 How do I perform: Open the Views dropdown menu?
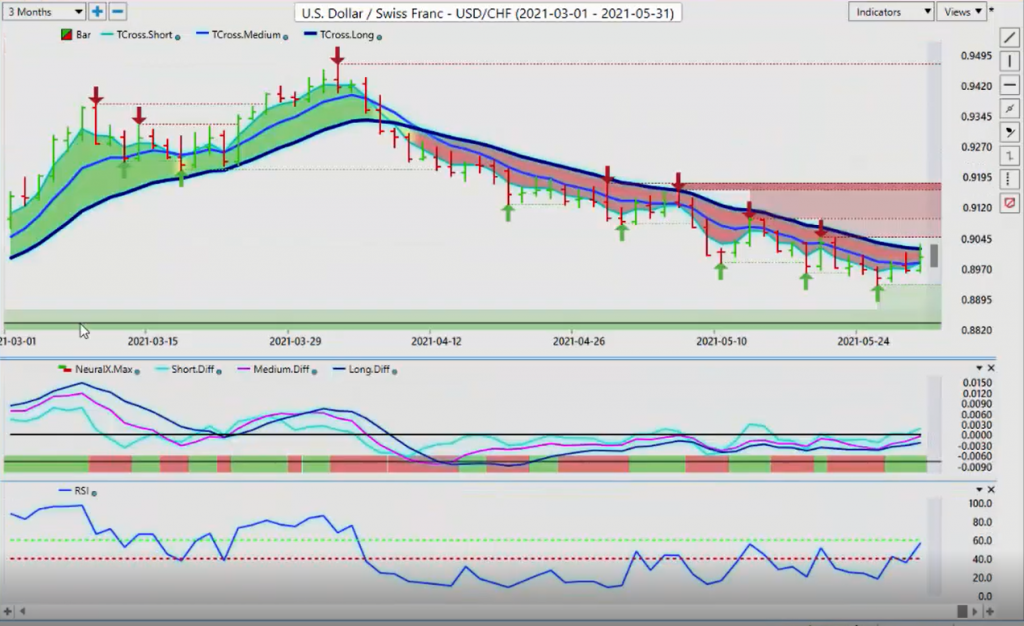tap(962, 12)
